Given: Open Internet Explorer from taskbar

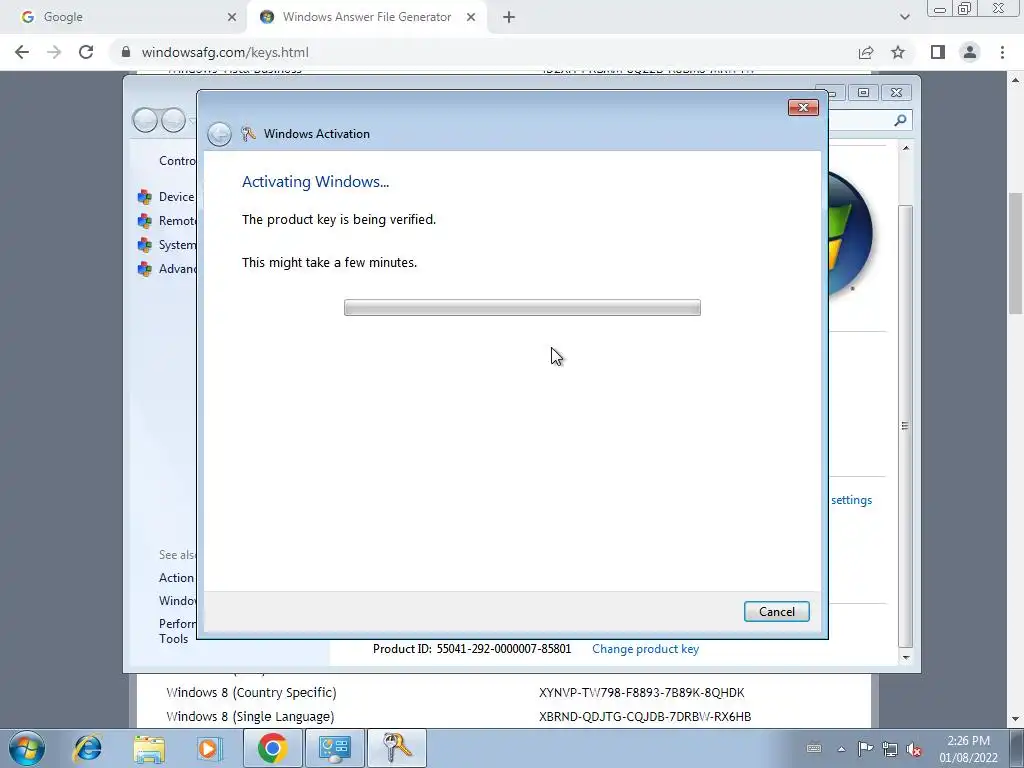Looking at the screenshot, I should click(88, 748).
